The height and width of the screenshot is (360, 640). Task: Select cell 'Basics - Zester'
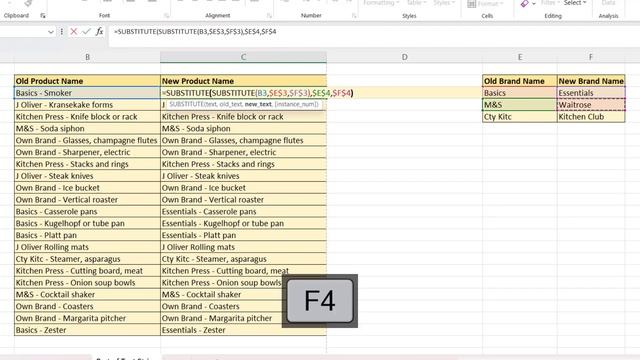coord(87,330)
